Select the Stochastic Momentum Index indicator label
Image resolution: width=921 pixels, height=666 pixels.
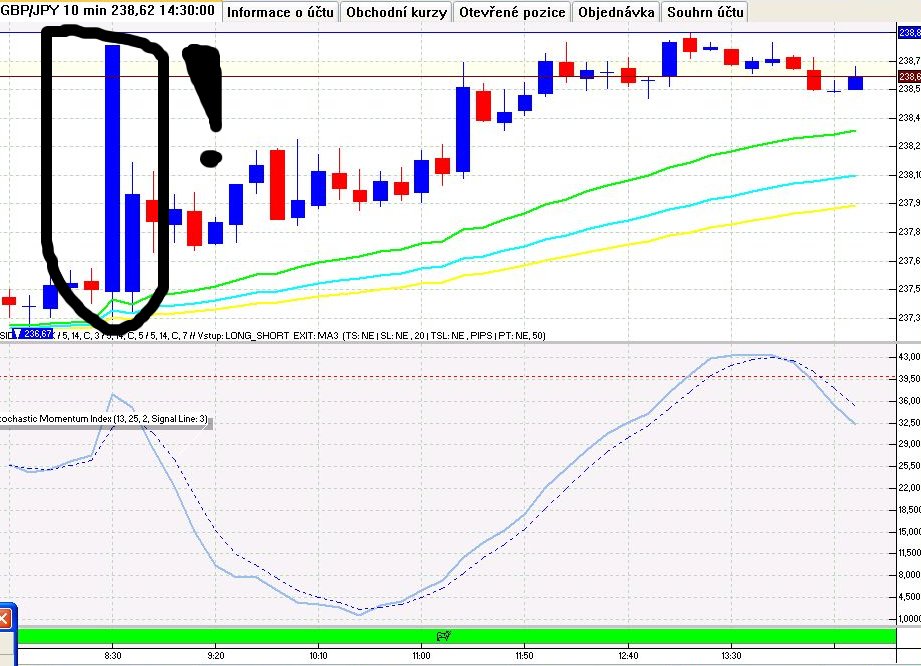[104, 419]
